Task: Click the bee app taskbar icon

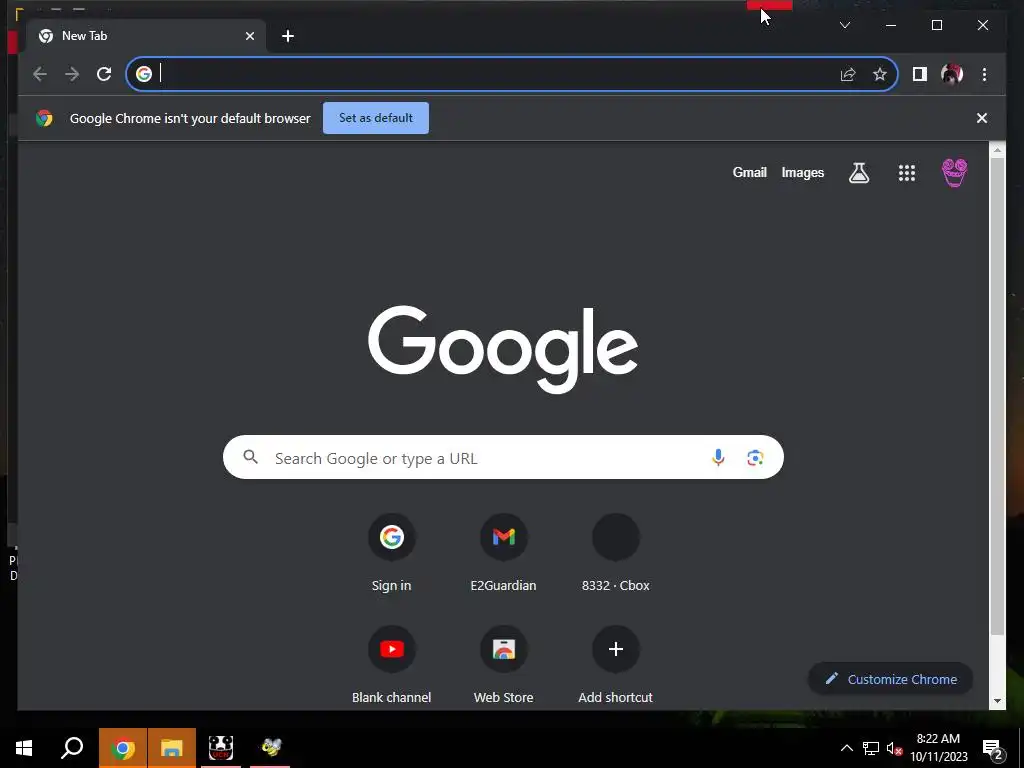Action: 270,748
